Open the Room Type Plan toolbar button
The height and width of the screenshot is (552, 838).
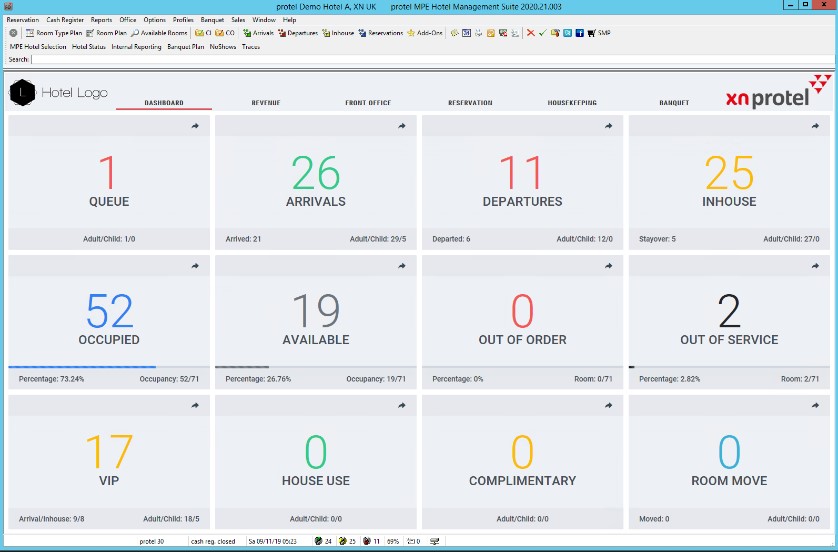[x=58, y=33]
